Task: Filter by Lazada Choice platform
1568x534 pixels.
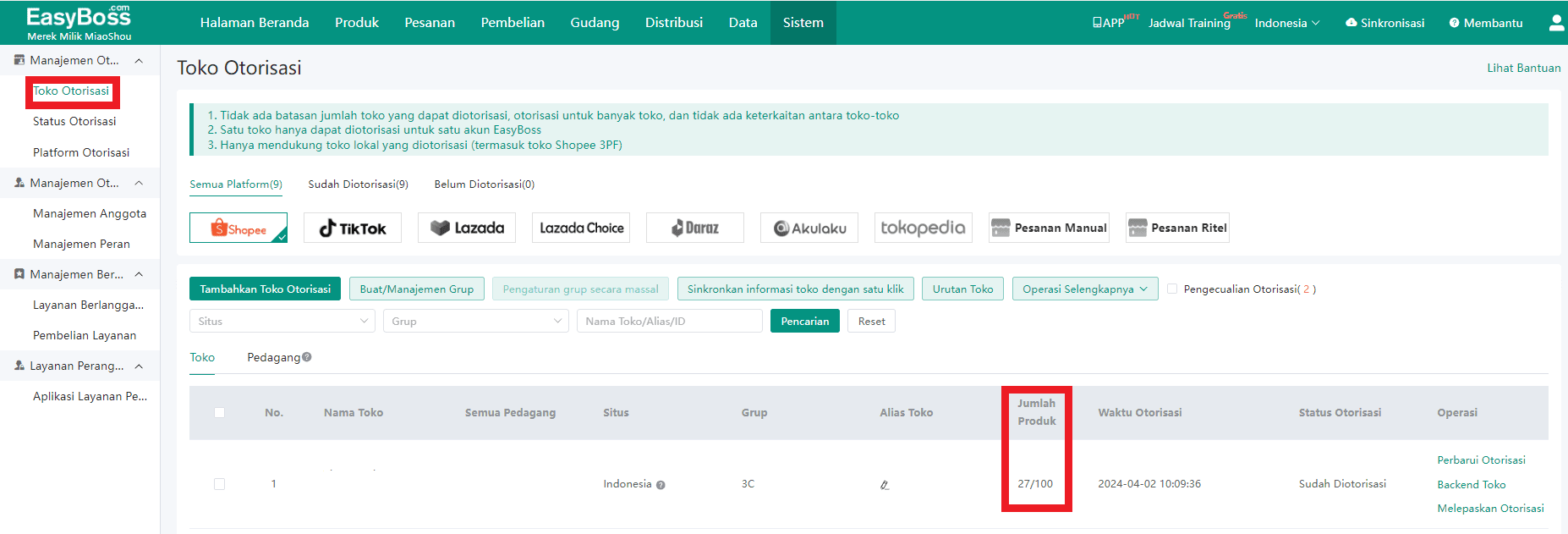Action: (581, 228)
